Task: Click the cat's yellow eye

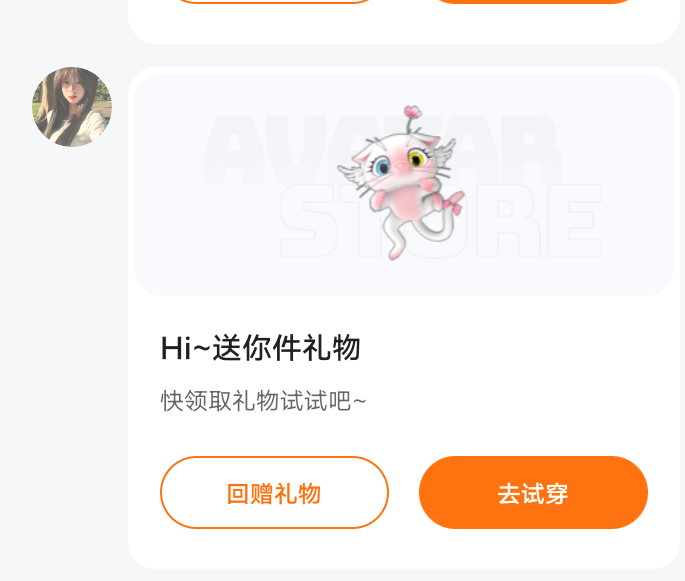Action: click(417, 158)
